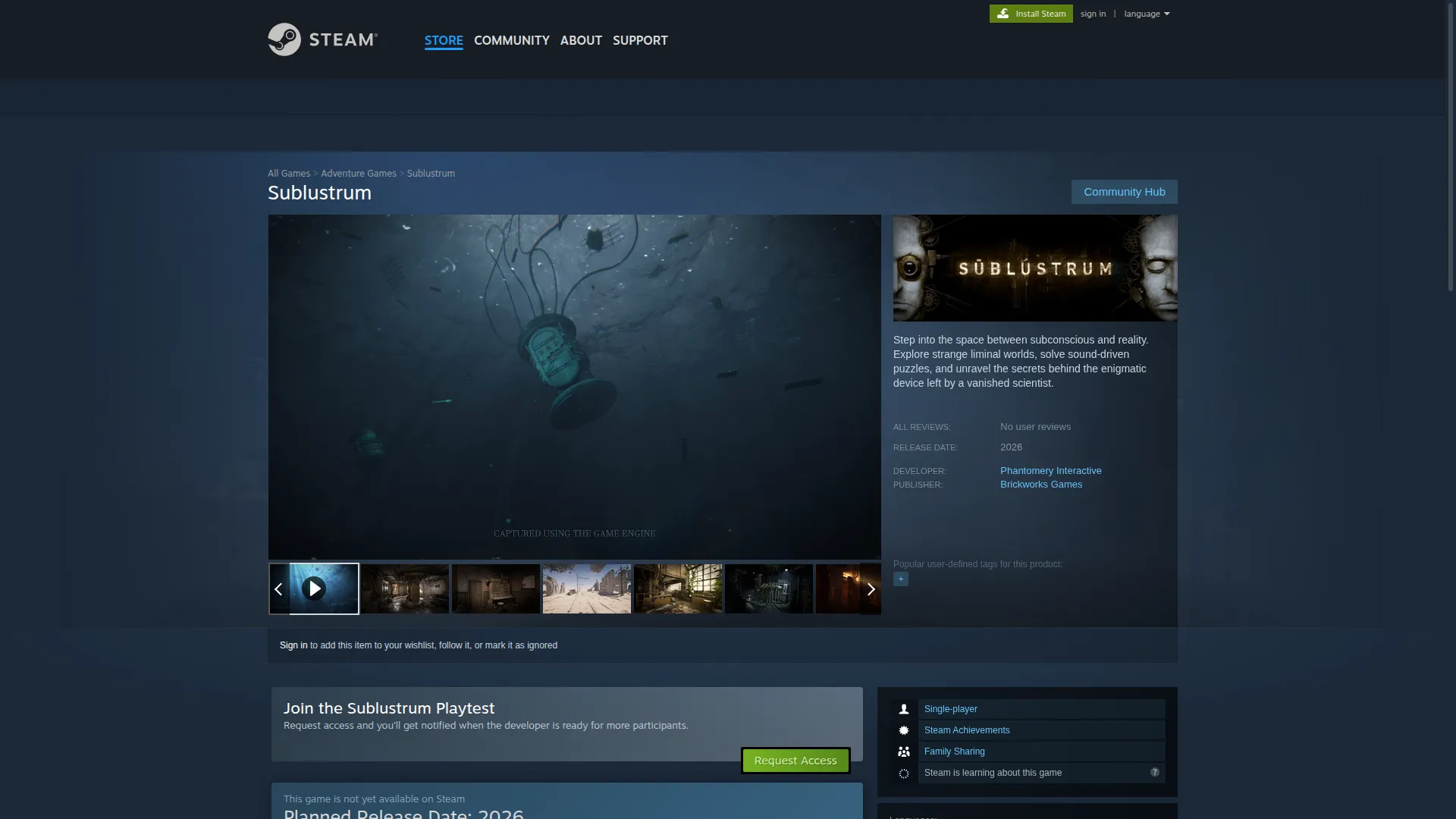The image size is (1456, 819).
Task: Click the Single-player person icon
Action: [903, 709]
